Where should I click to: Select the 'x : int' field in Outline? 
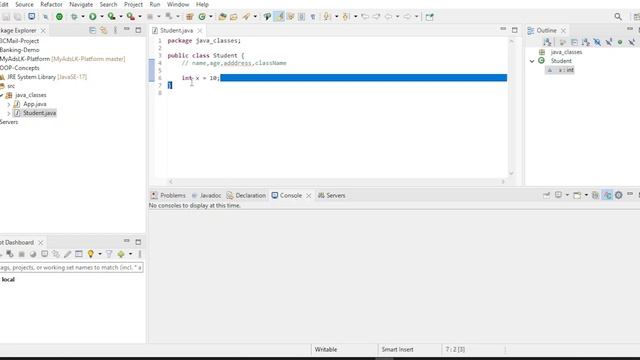pos(560,70)
